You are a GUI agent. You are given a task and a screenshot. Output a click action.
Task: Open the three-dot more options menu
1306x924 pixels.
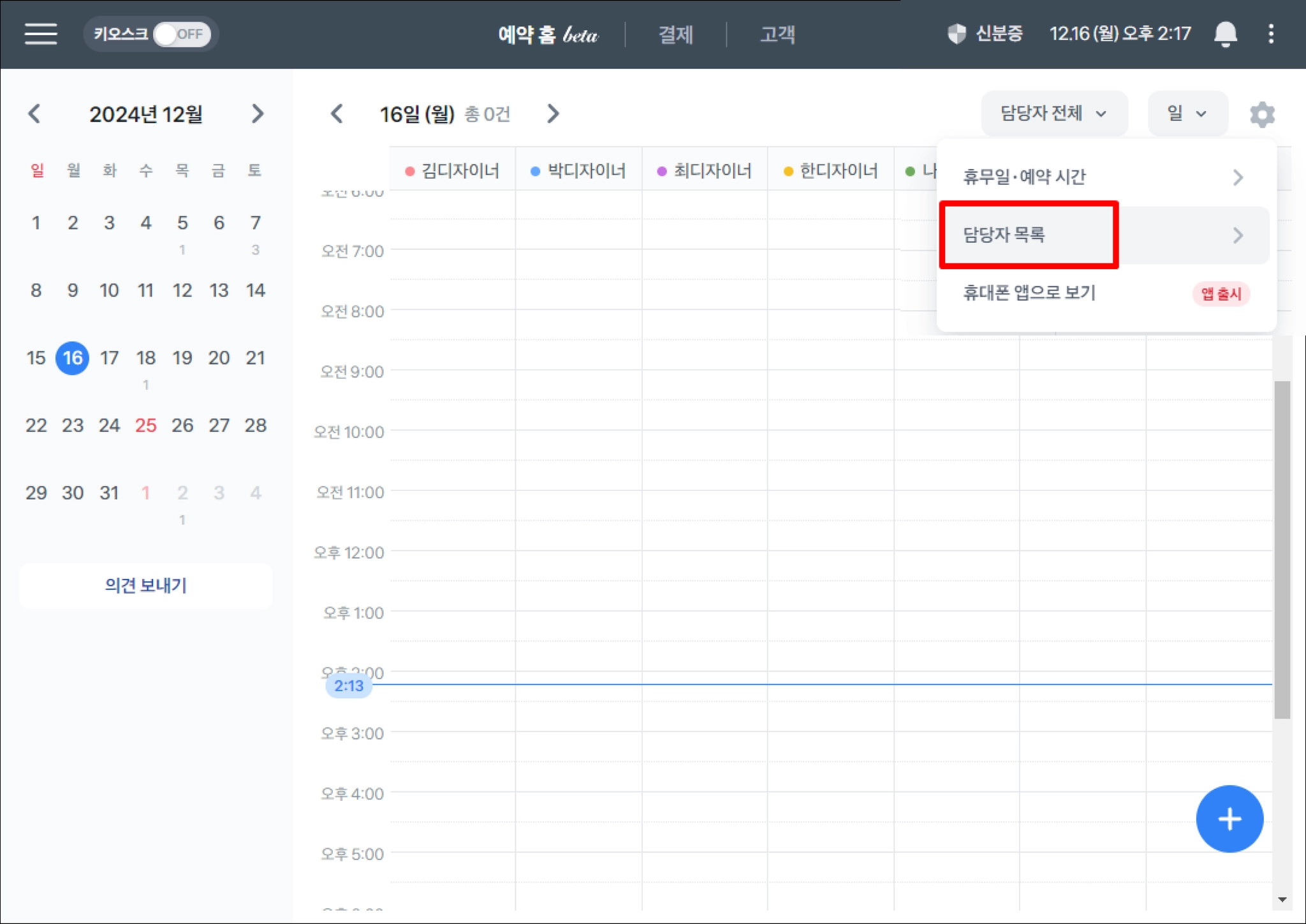(1271, 34)
